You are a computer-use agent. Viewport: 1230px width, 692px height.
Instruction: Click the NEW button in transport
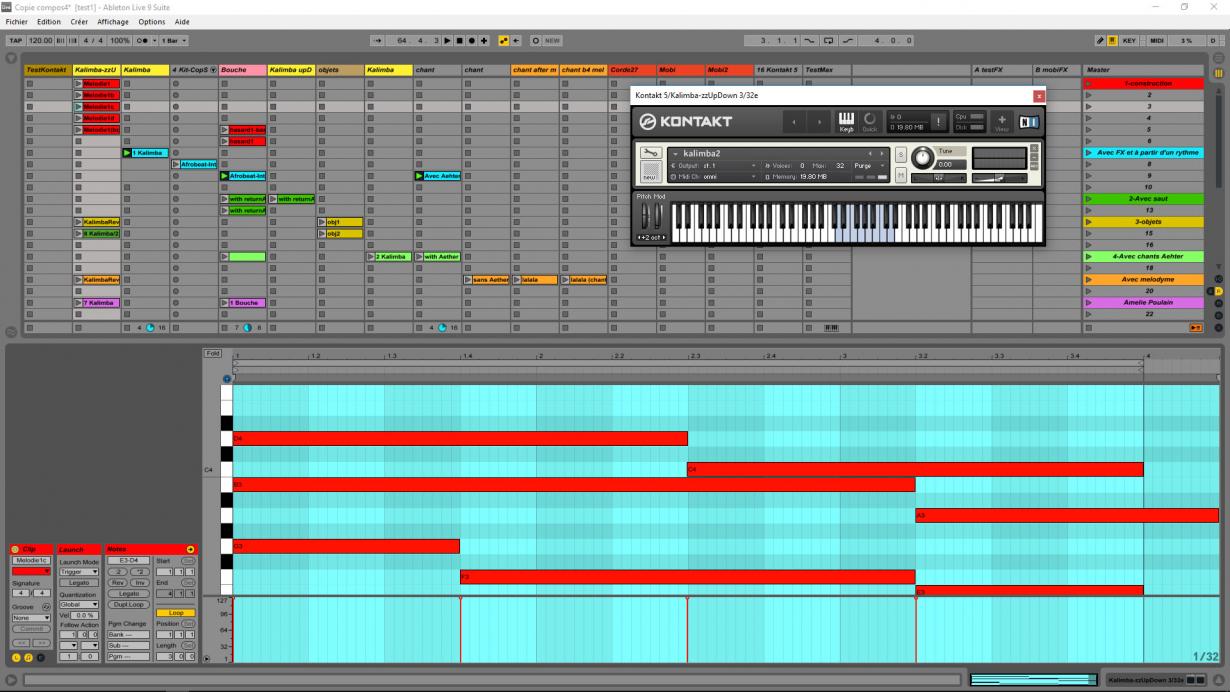click(x=552, y=41)
